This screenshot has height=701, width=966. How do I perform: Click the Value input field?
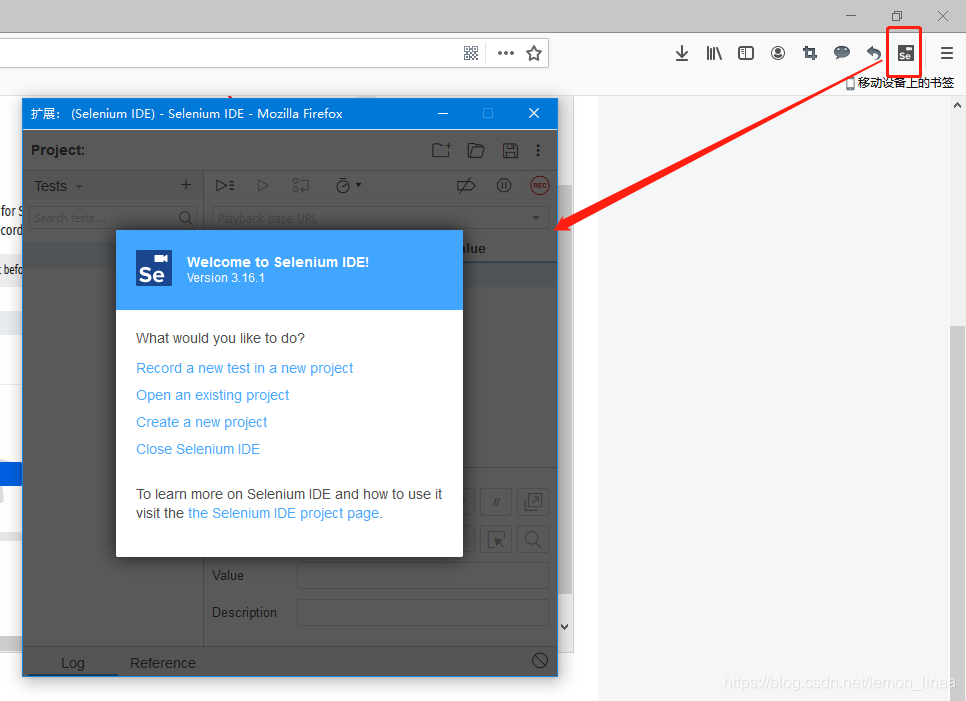coord(423,575)
